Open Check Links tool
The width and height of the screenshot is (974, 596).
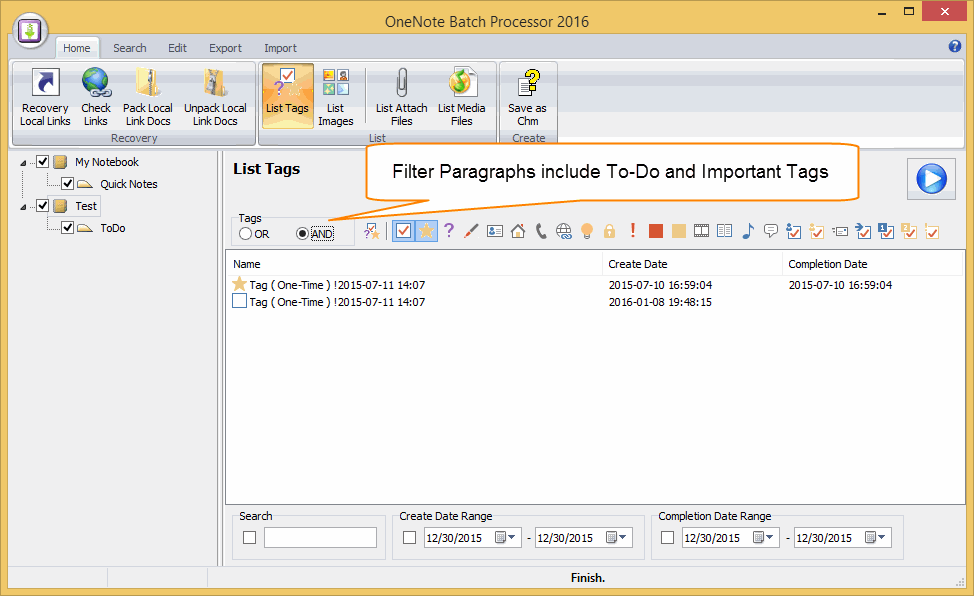[x=96, y=98]
